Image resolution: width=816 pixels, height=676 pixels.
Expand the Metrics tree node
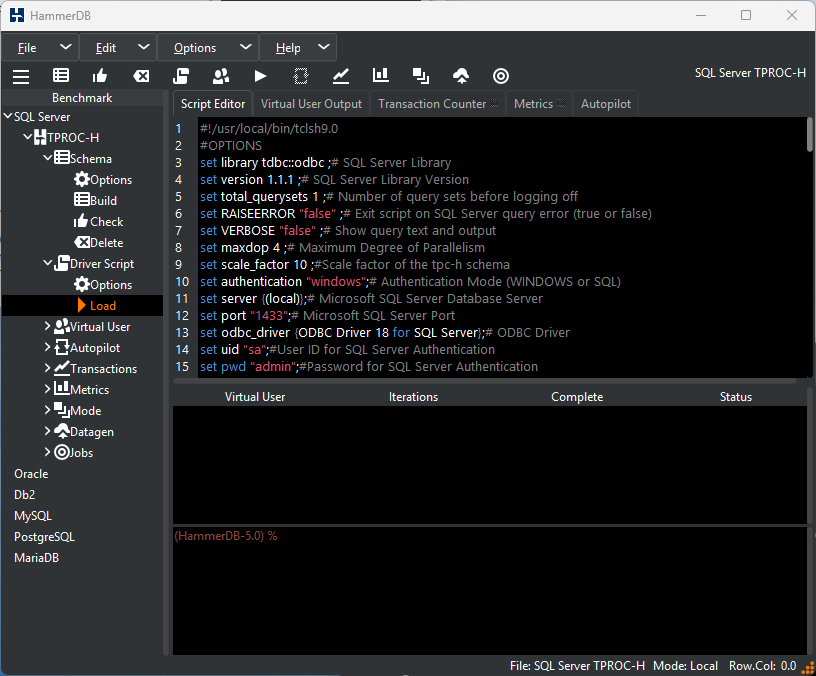(47, 389)
